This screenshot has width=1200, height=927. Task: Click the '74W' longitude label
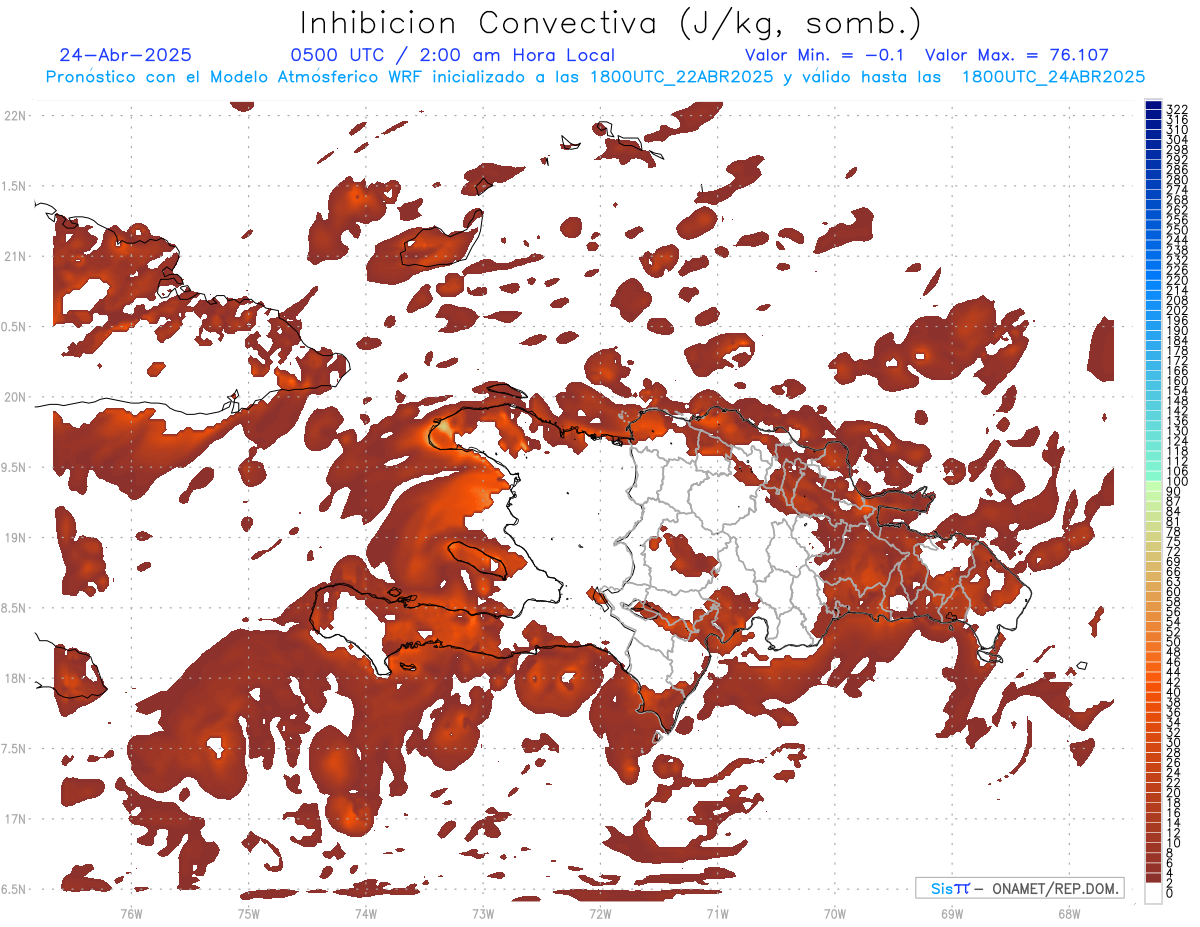point(365,913)
